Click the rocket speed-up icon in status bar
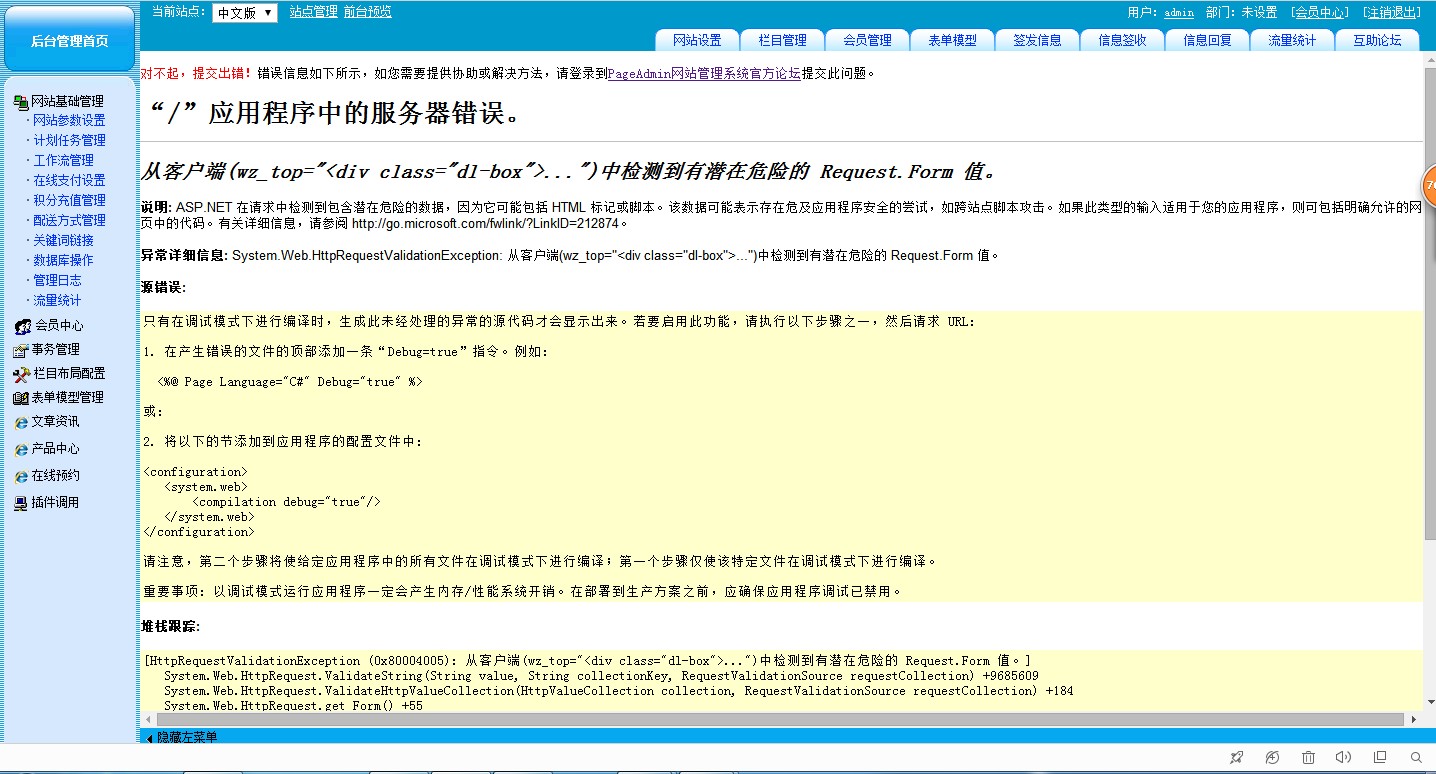Image resolution: width=1436 pixels, height=774 pixels. 1236,758
